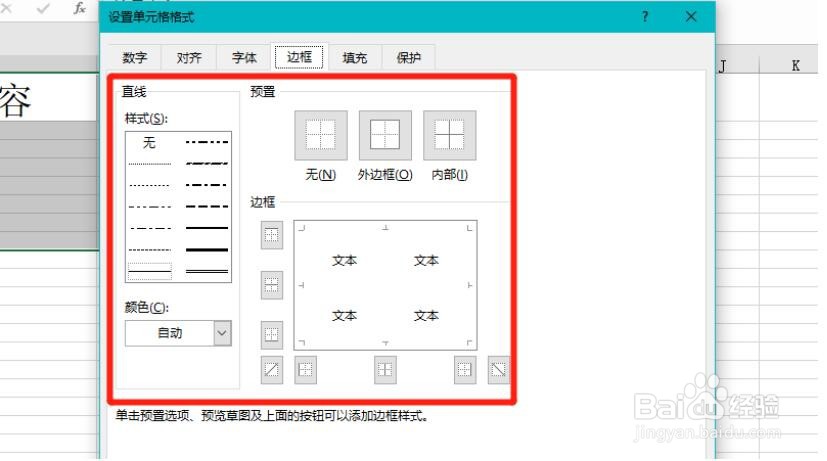Select the 无 line style
Viewport: 827px width, 461px height.
[150, 142]
